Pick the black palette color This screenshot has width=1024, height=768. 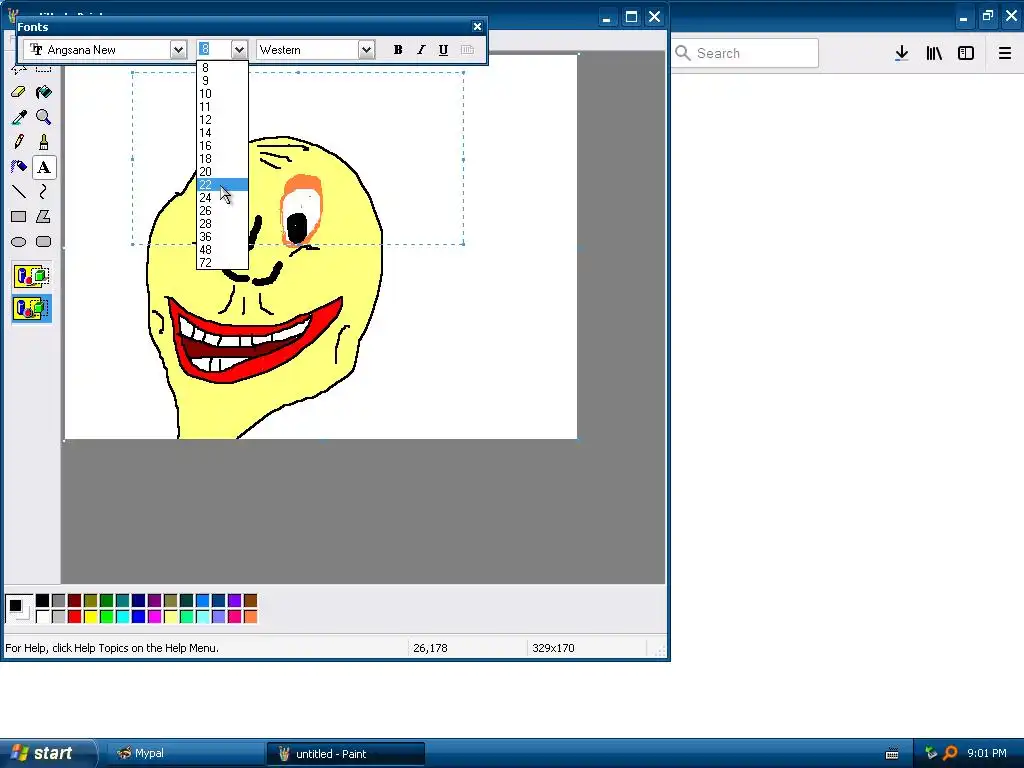(x=42, y=601)
